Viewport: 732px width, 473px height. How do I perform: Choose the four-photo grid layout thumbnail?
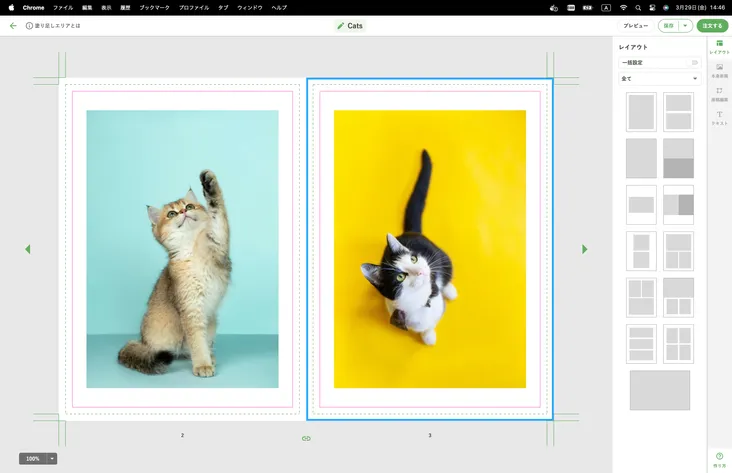click(678, 343)
